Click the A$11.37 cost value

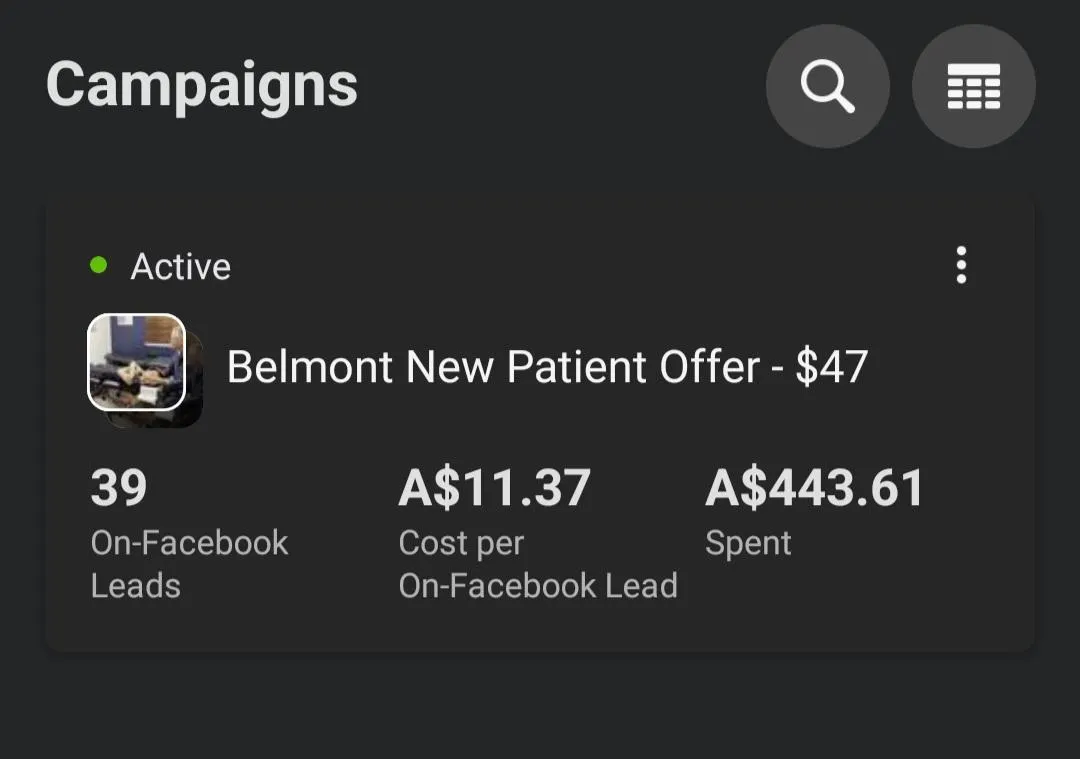(494, 488)
